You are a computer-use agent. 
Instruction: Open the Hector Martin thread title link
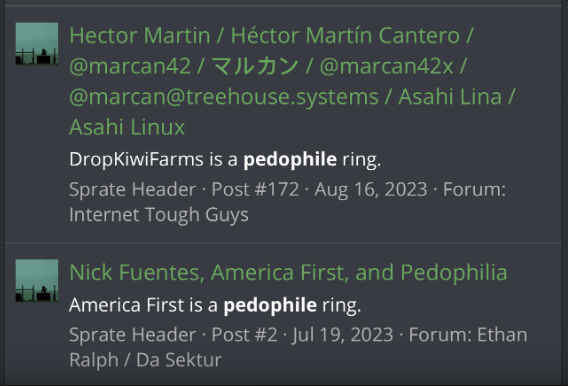click(292, 81)
